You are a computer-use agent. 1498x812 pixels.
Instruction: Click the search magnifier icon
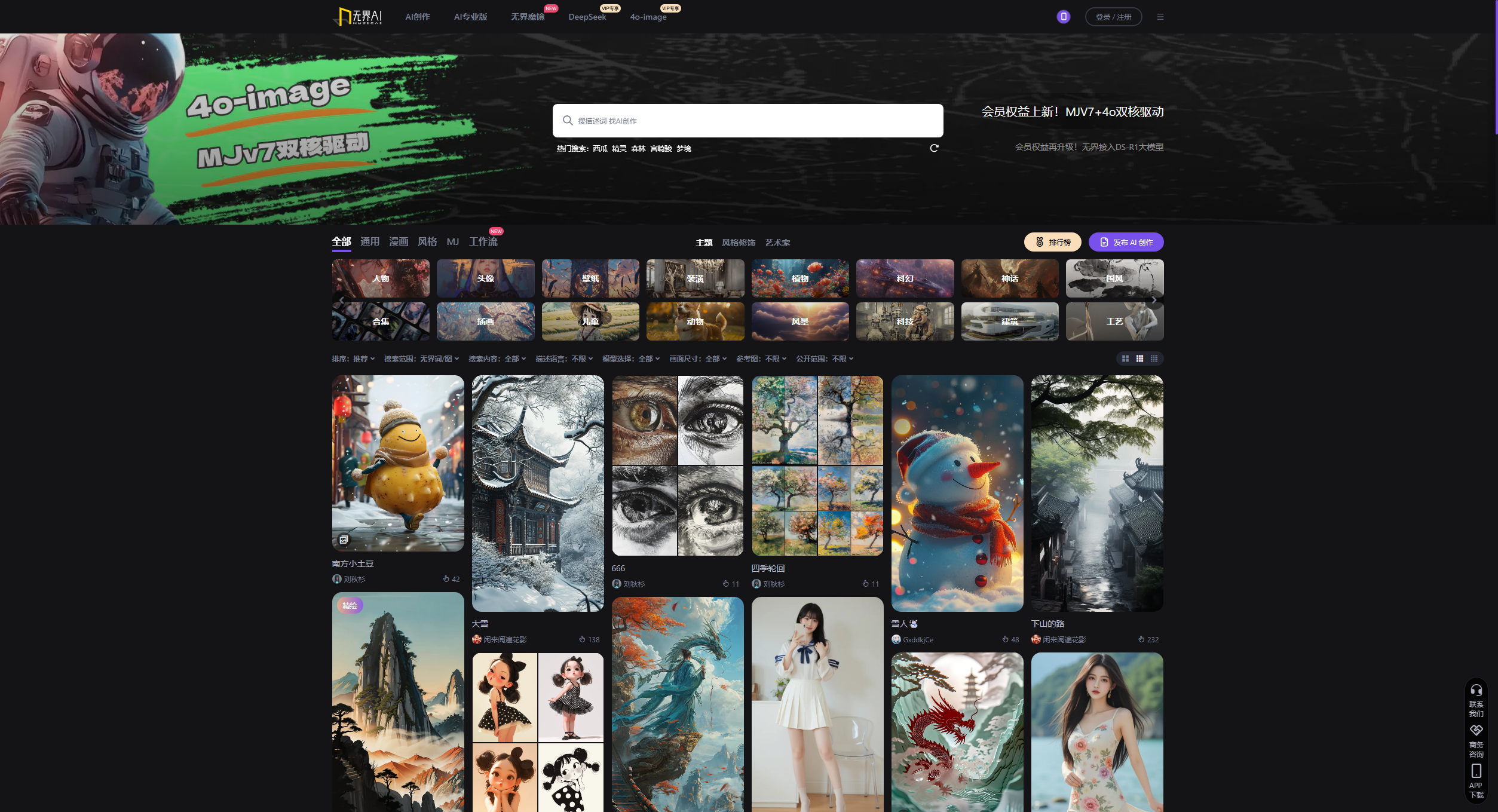coord(568,121)
